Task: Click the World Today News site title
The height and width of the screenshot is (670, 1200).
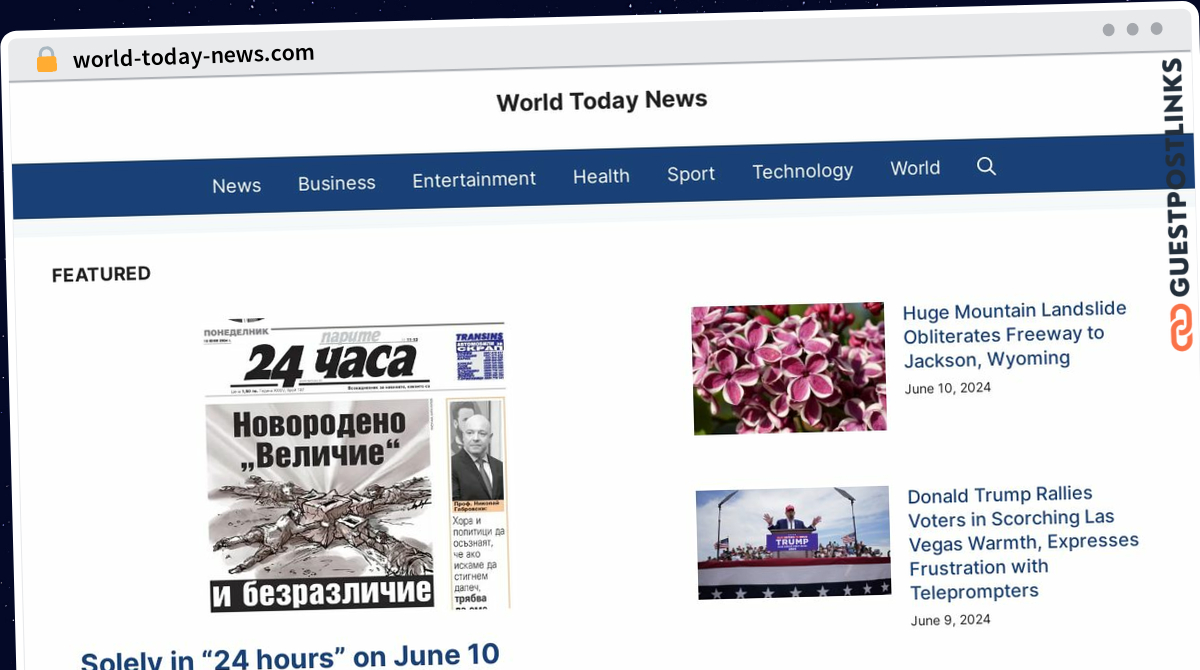Action: tap(602, 100)
